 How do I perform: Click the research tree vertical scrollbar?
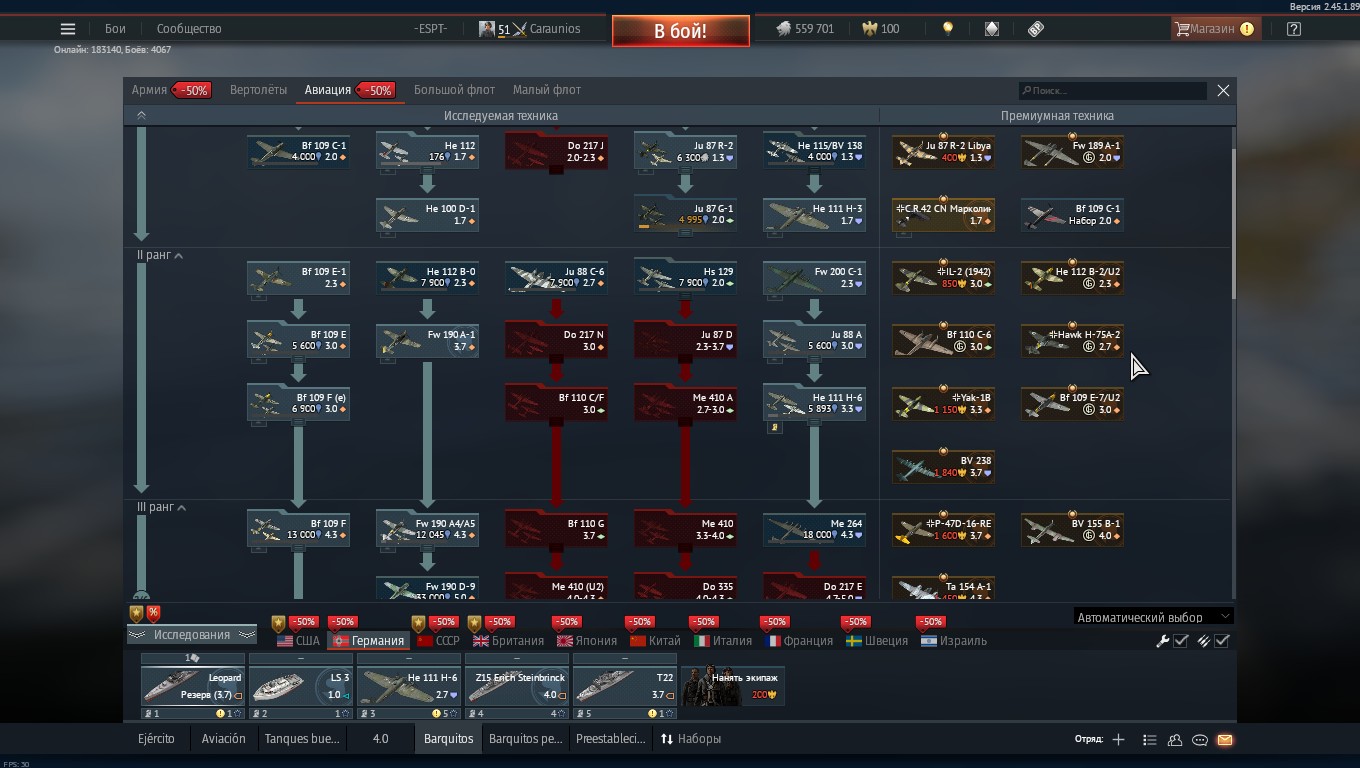(x=1232, y=224)
